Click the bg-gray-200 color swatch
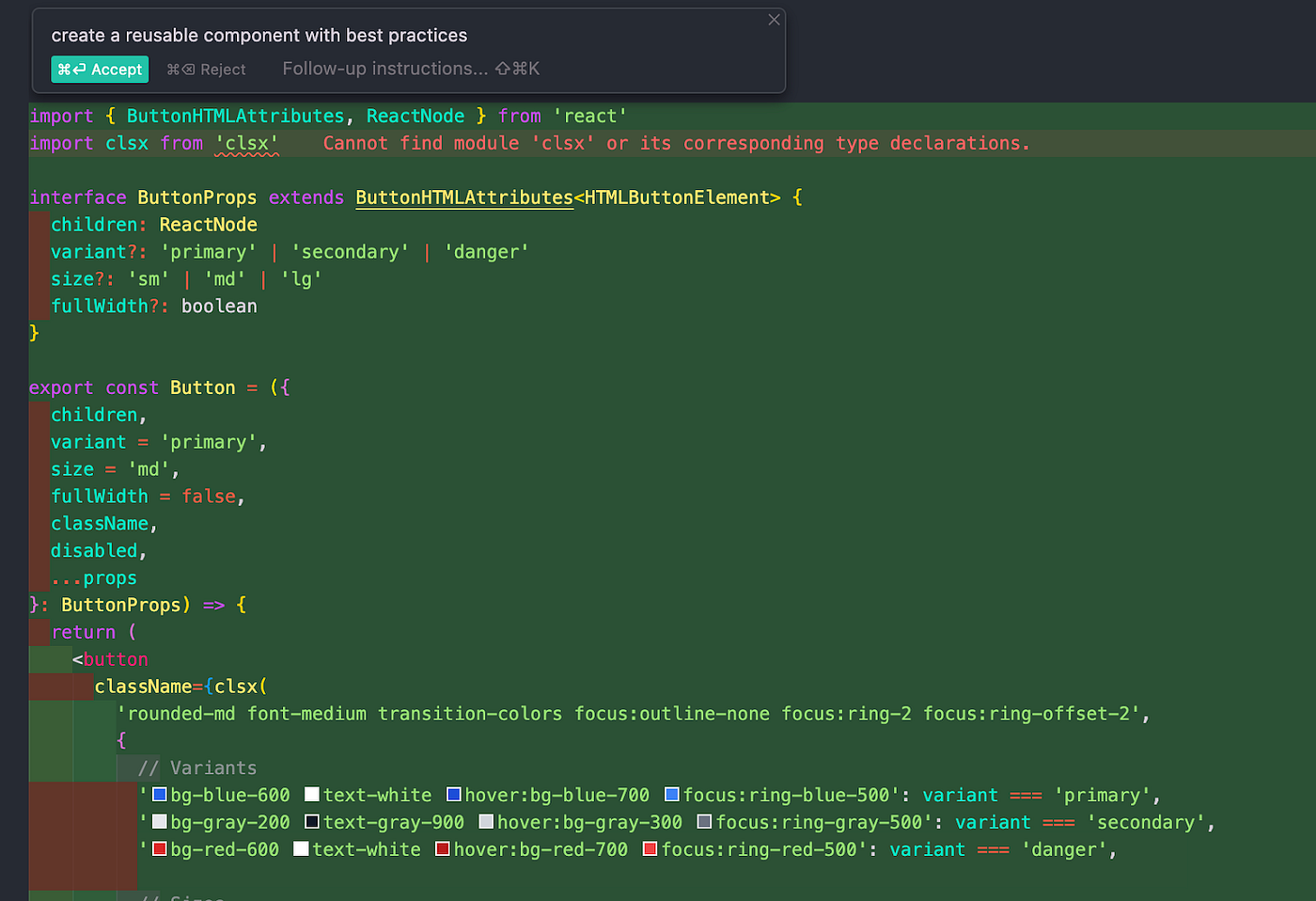 pos(160,822)
